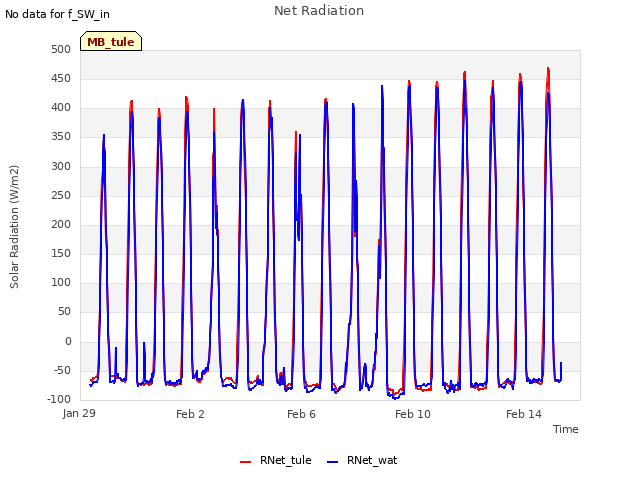
Task: Click the 400 y-axis tick label
Action: tap(61, 108)
